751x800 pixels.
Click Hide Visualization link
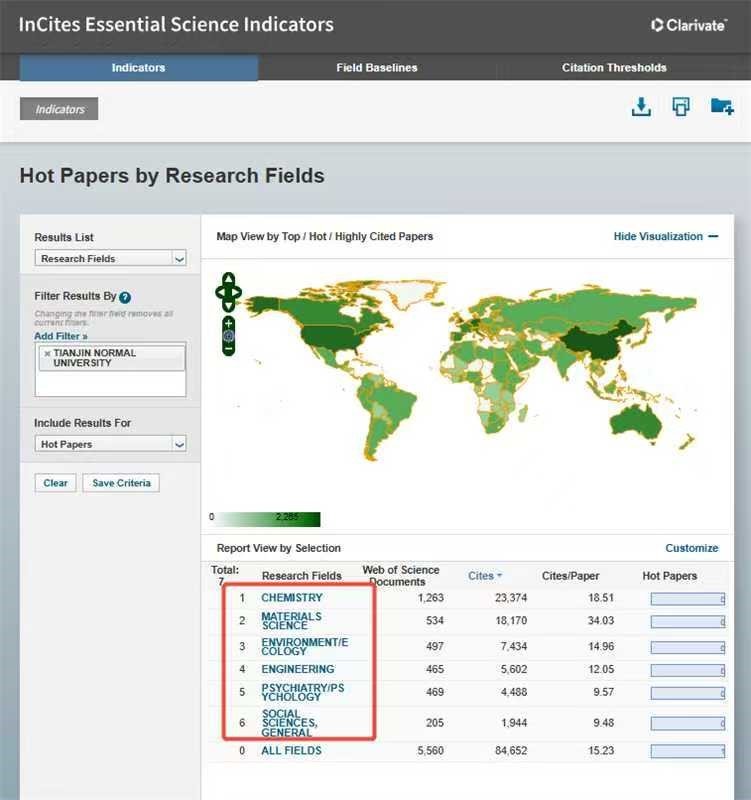point(666,236)
